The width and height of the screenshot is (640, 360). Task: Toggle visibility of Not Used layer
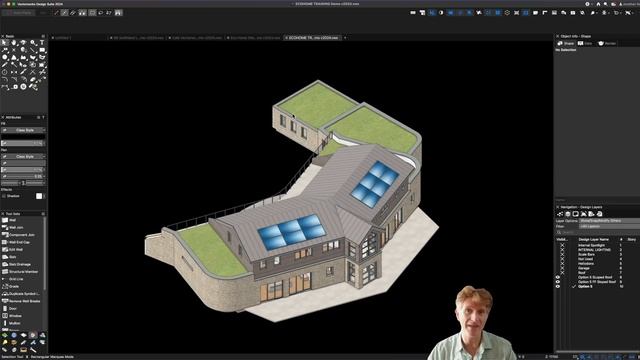pyautogui.click(x=562, y=259)
